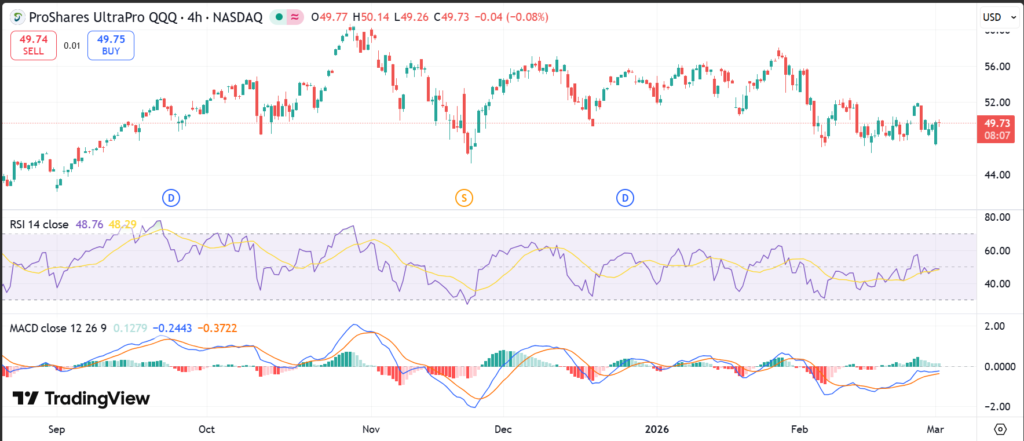Click the first dividend D marker near October
1024x441 pixels.
(171, 197)
